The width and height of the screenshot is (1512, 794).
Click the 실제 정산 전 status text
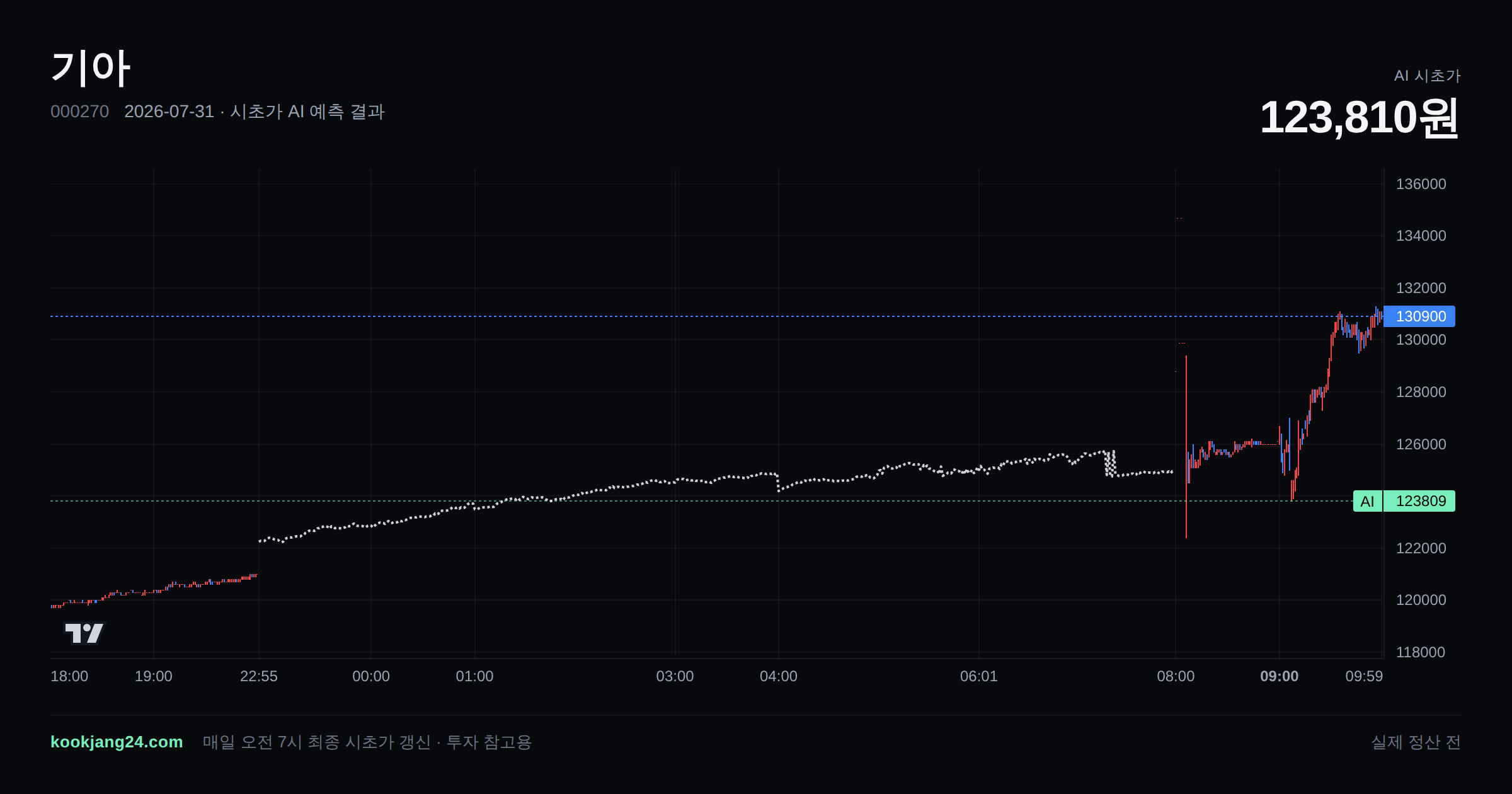[x=1416, y=742]
